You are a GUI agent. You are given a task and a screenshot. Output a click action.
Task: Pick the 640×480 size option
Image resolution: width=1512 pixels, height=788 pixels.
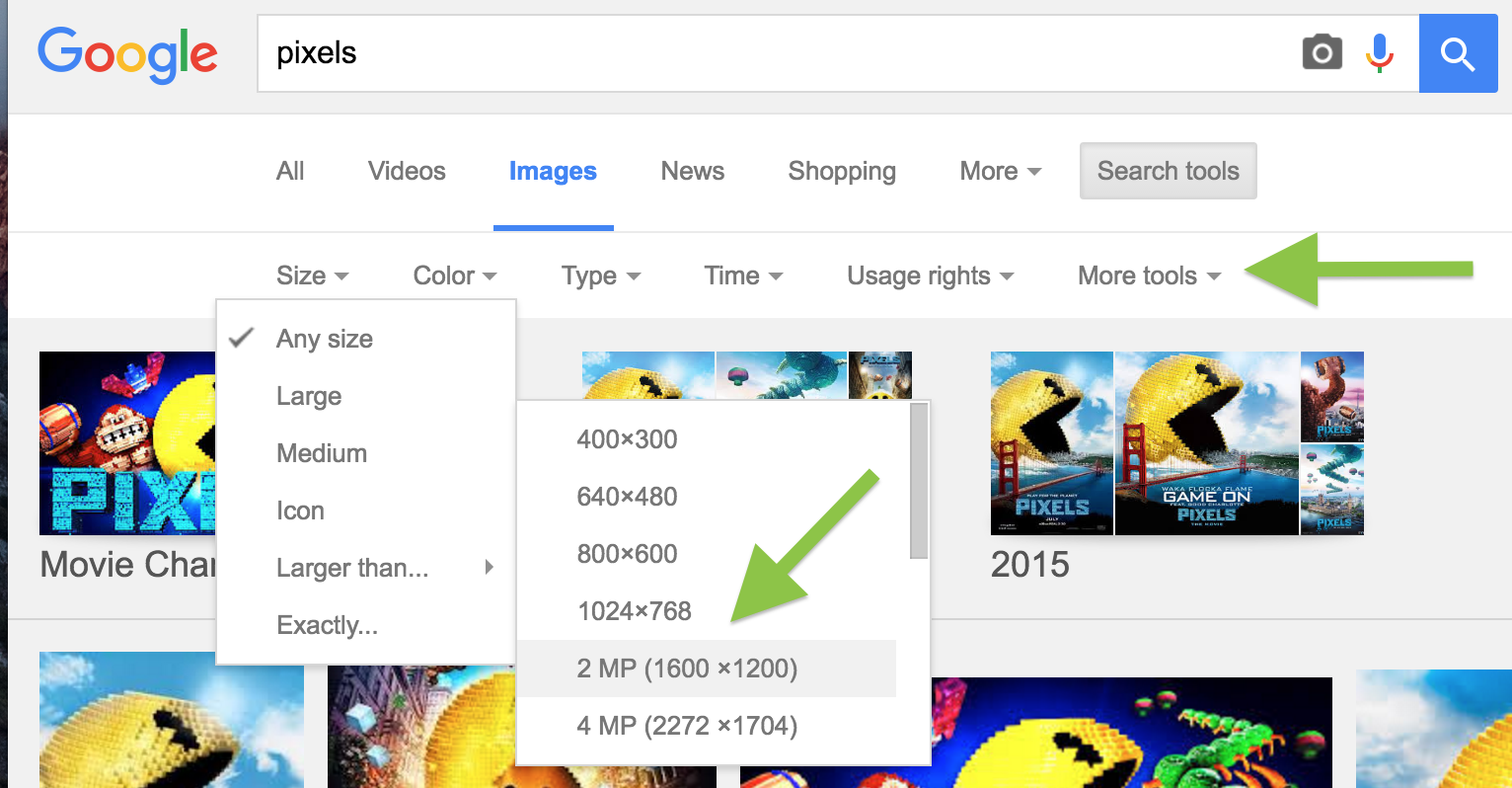point(707,497)
